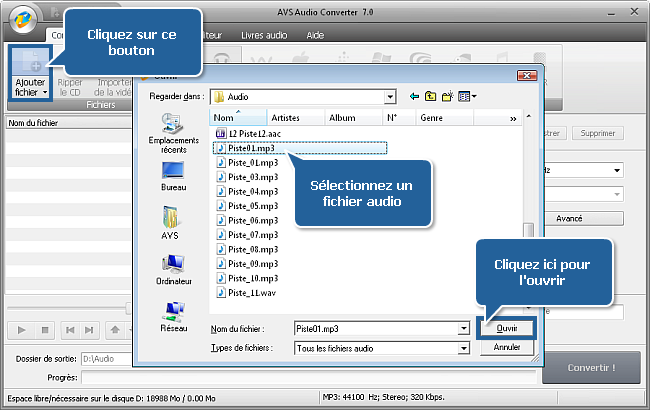
Task: Select file Piste01.mp3 in list
Action: (x=300, y=148)
